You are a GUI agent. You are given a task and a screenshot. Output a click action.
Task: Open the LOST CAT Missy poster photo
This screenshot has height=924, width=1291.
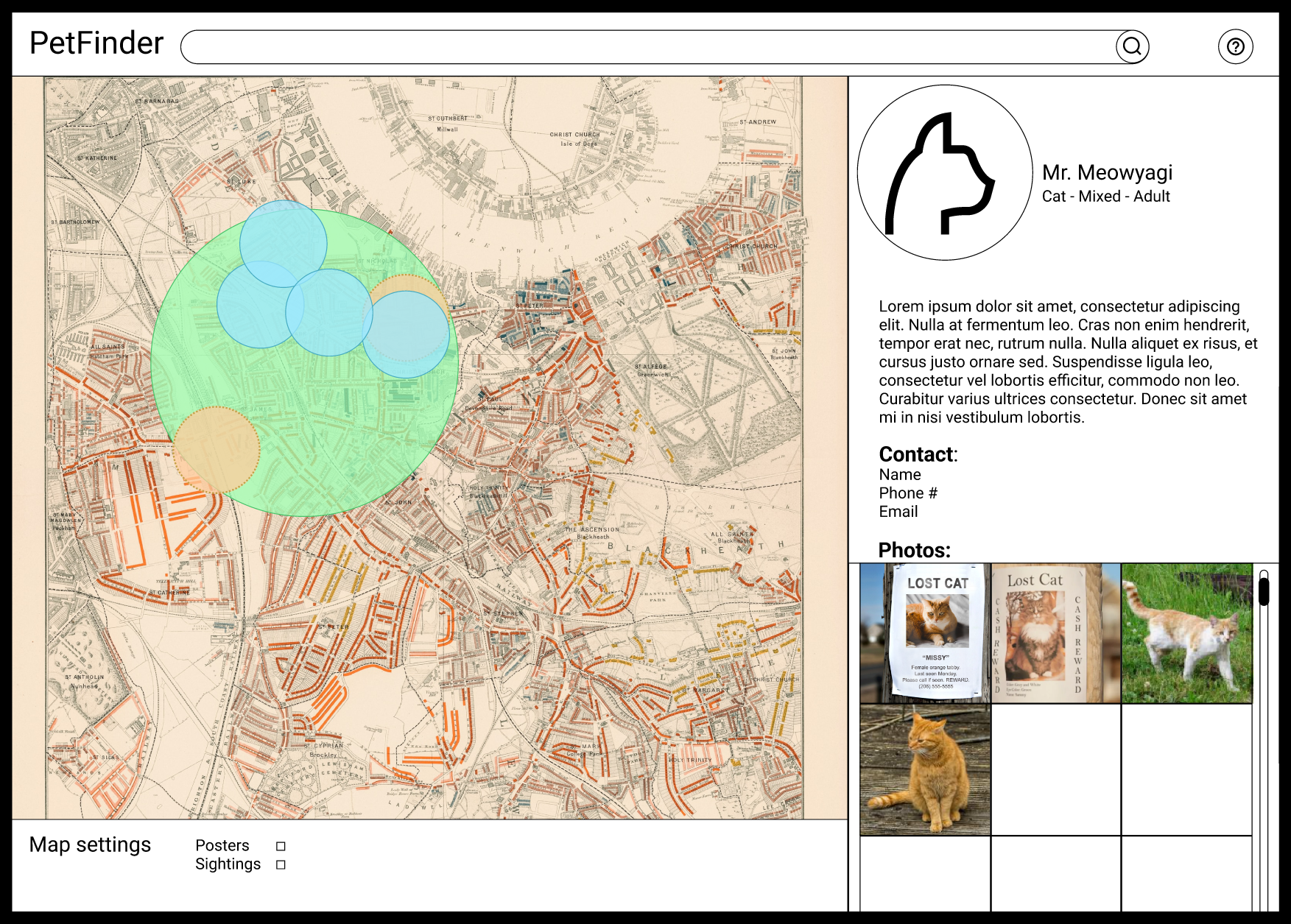pos(925,633)
